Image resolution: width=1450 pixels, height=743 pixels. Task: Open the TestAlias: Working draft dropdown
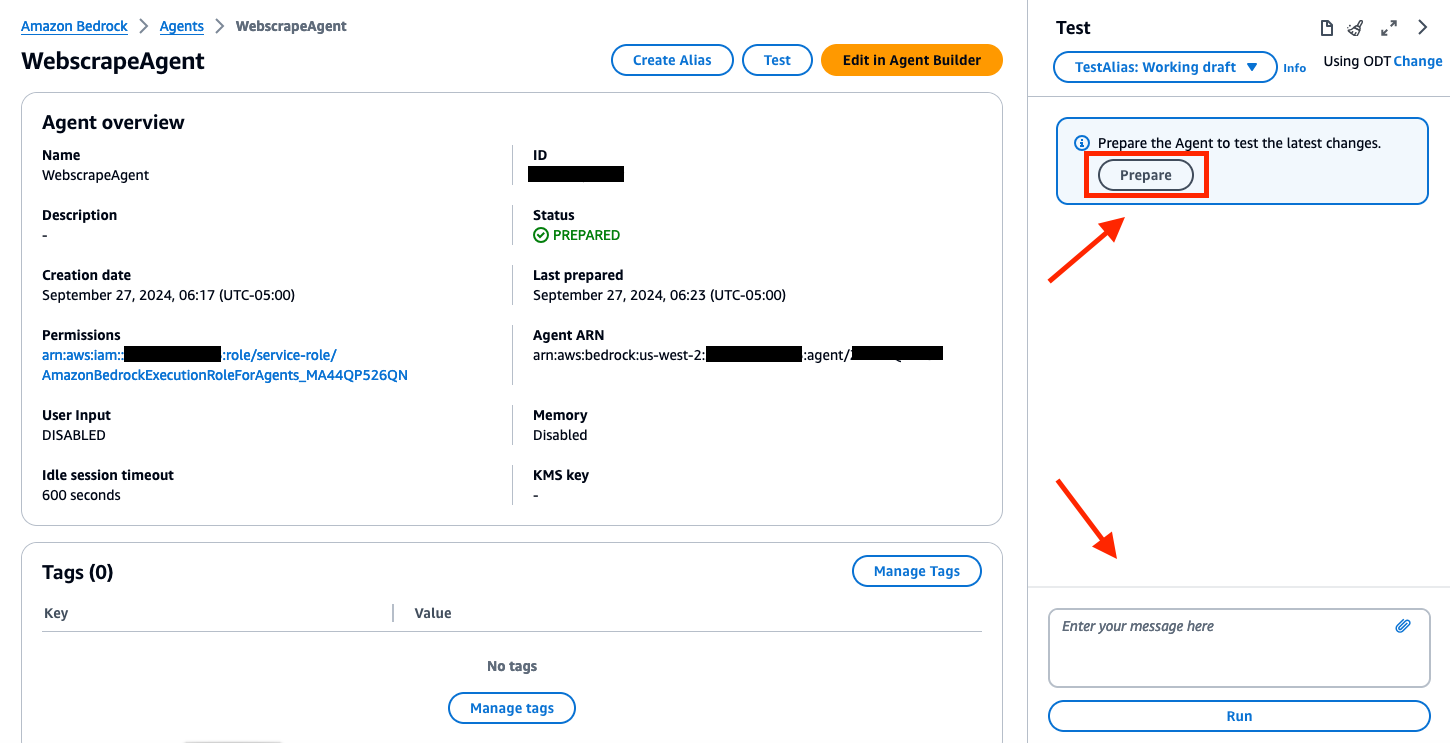1165,67
